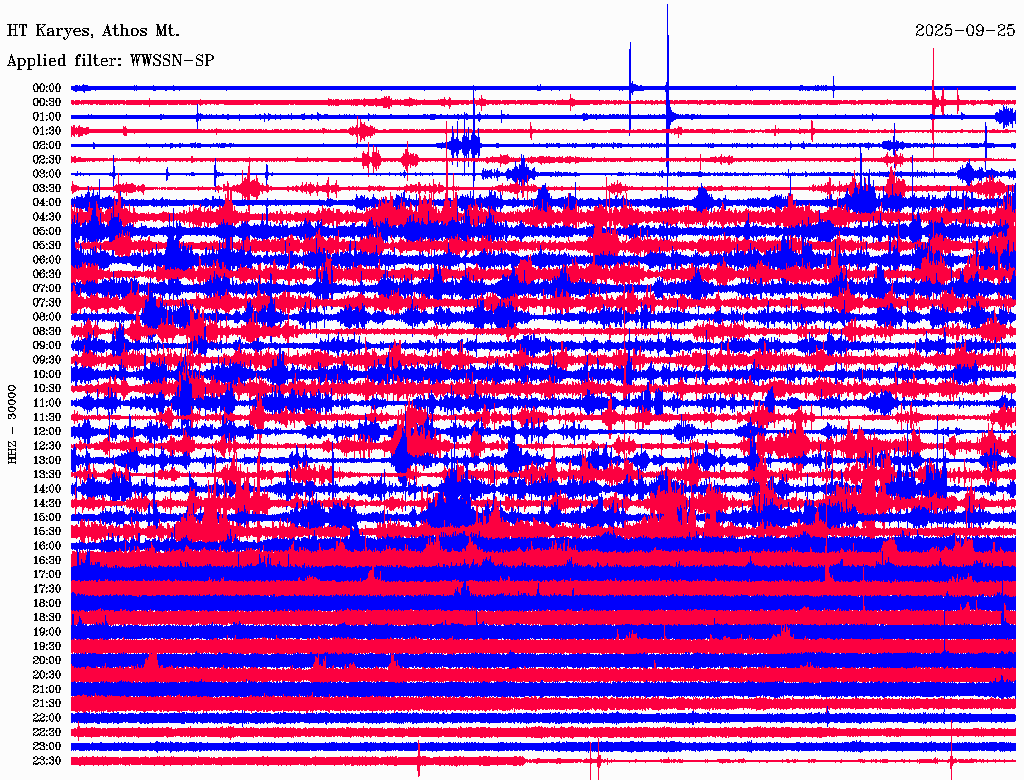This screenshot has width=1024, height=780.
Task: Select the 22:00 time label
Action: (x=46, y=718)
